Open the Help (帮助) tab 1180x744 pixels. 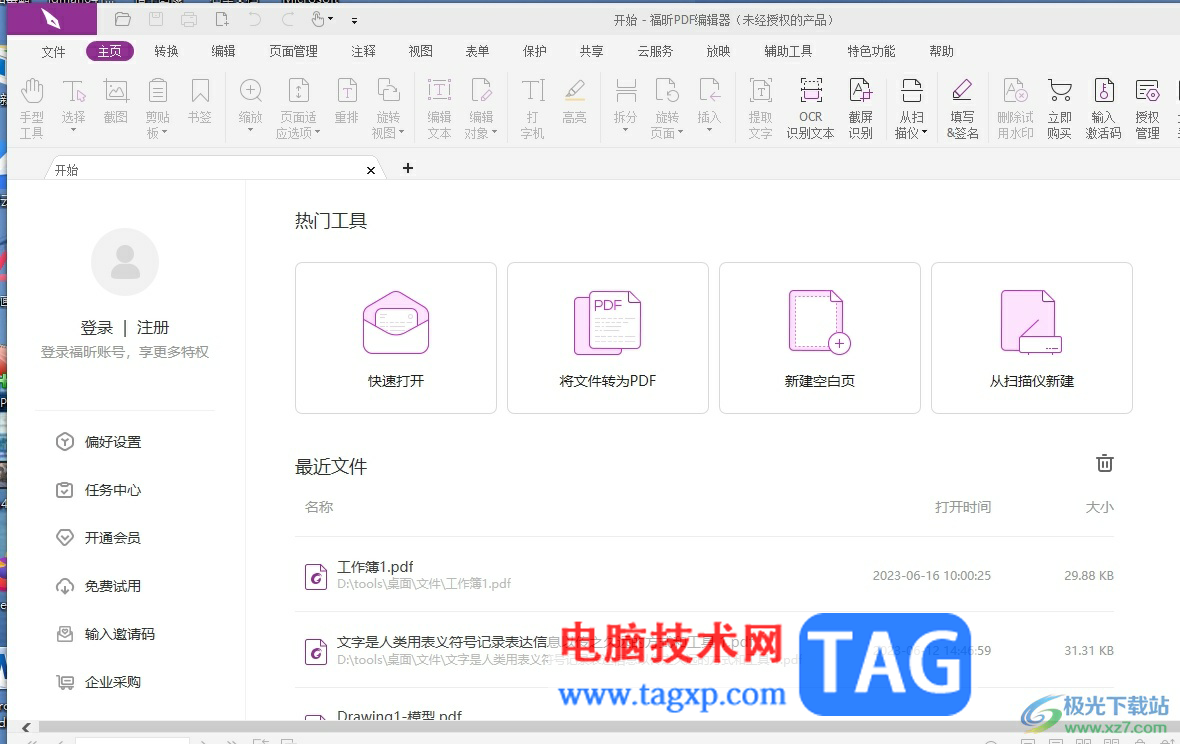(941, 51)
